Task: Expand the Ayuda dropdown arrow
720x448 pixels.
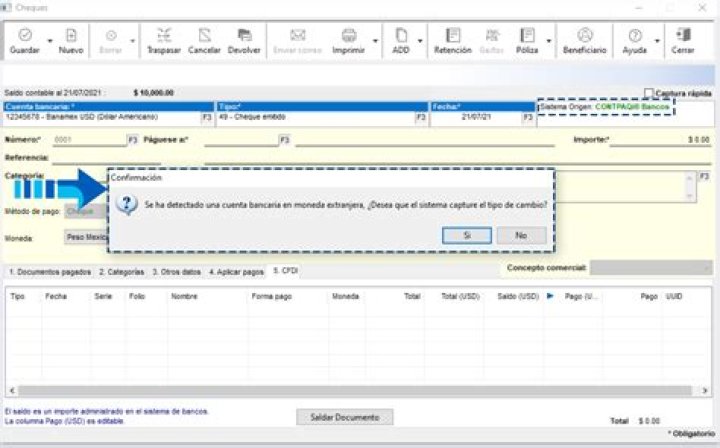Action: point(657,42)
